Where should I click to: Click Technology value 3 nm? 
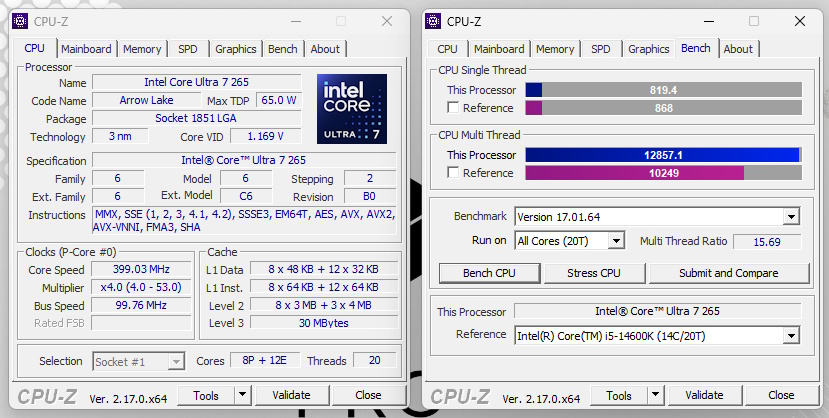(x=120, y=136)
